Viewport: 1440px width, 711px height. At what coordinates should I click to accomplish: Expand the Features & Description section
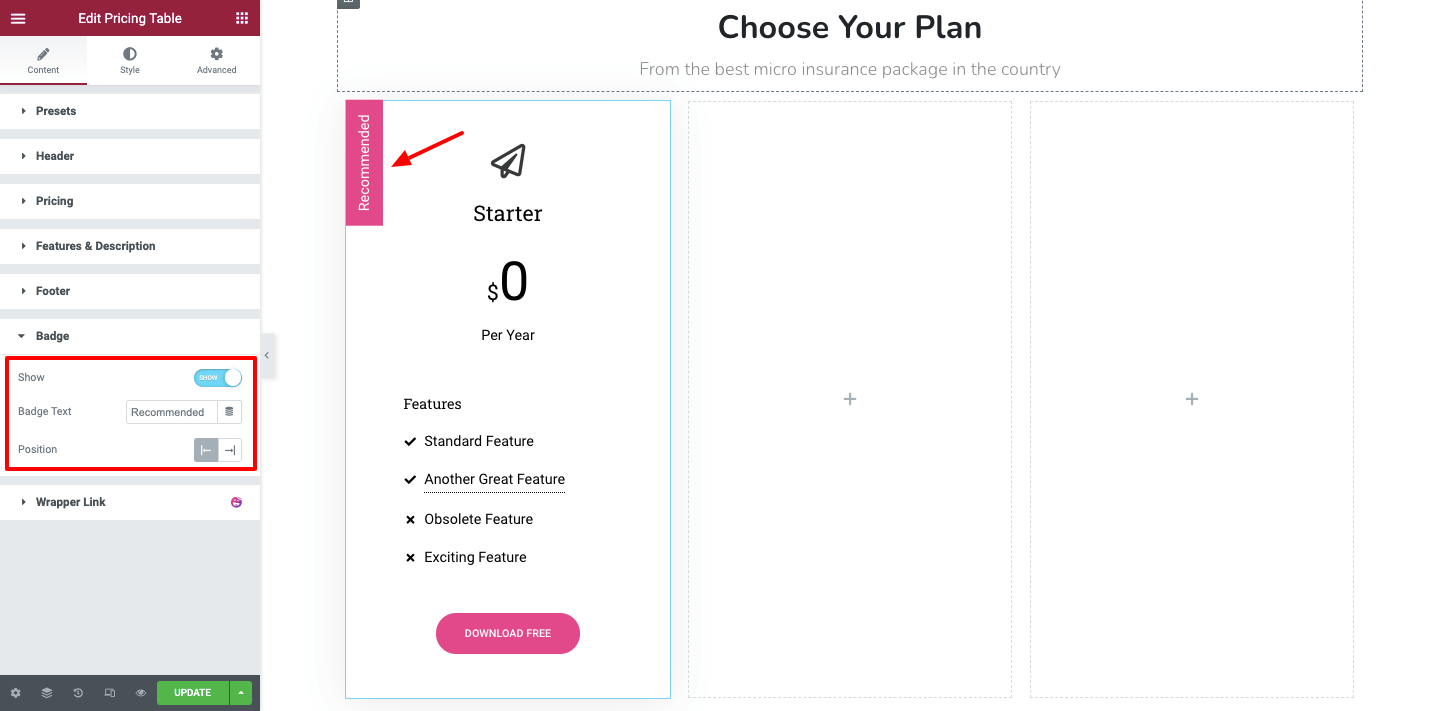click(95, 246)
